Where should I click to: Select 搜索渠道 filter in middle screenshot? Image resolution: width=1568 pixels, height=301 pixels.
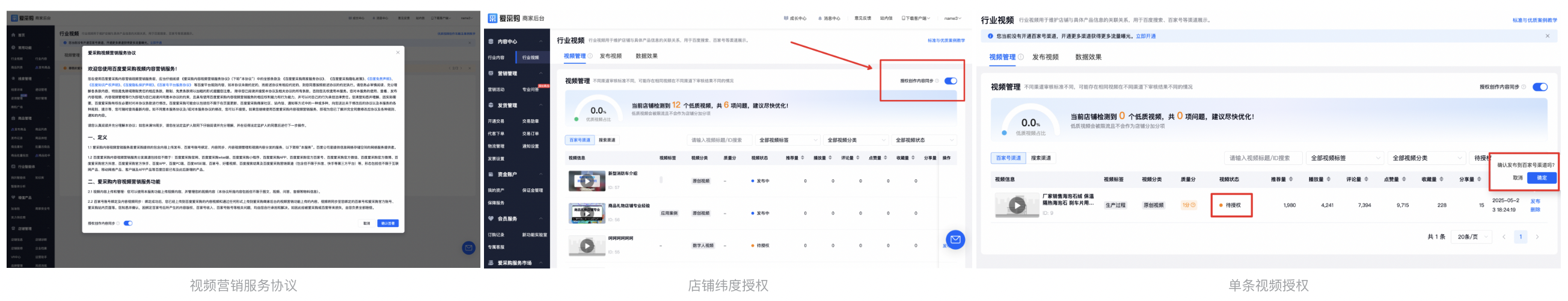coord(607,140)
